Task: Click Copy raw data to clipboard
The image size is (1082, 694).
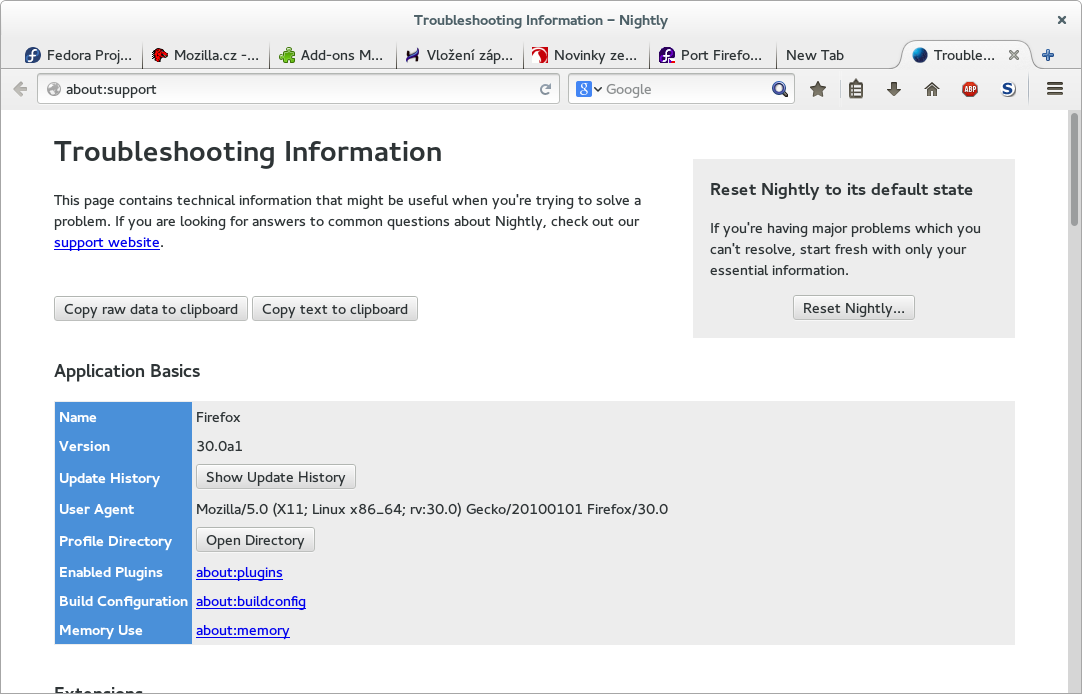Action: pyautogui.click(x=150, y=309)
